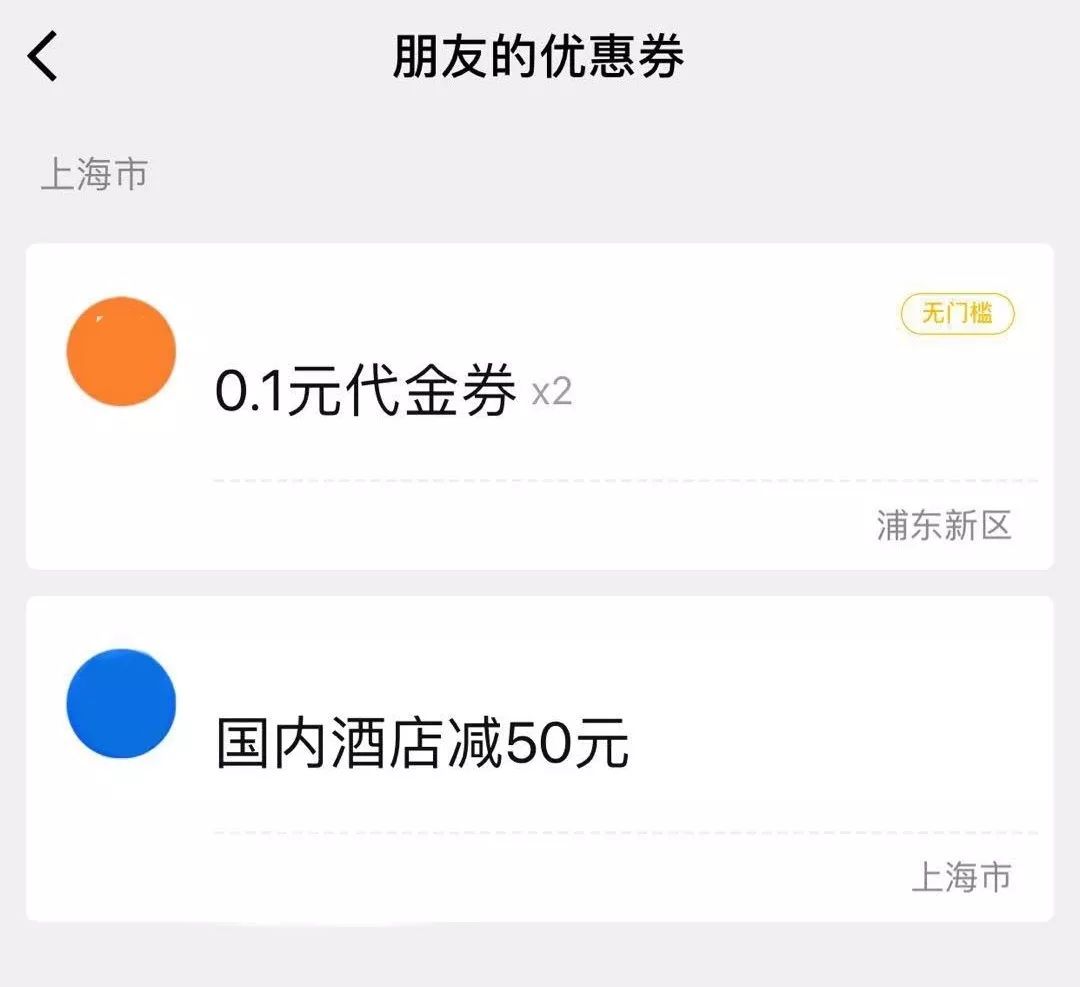Tap the blue circle merchant icon
Image resolution: width=1080 pixels, height=987 pixels.
[x=121, y=703]
